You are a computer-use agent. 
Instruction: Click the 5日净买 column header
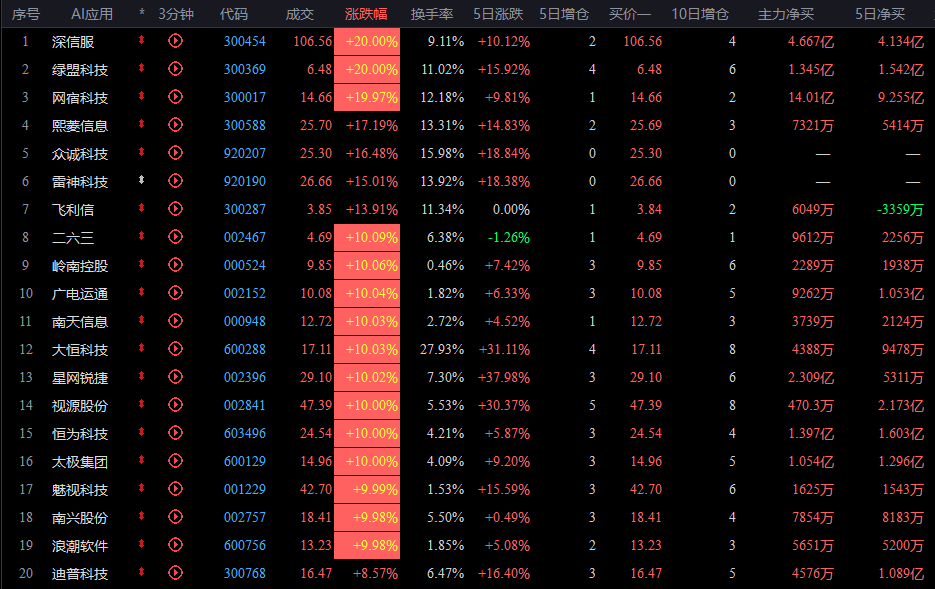[880, 14]
